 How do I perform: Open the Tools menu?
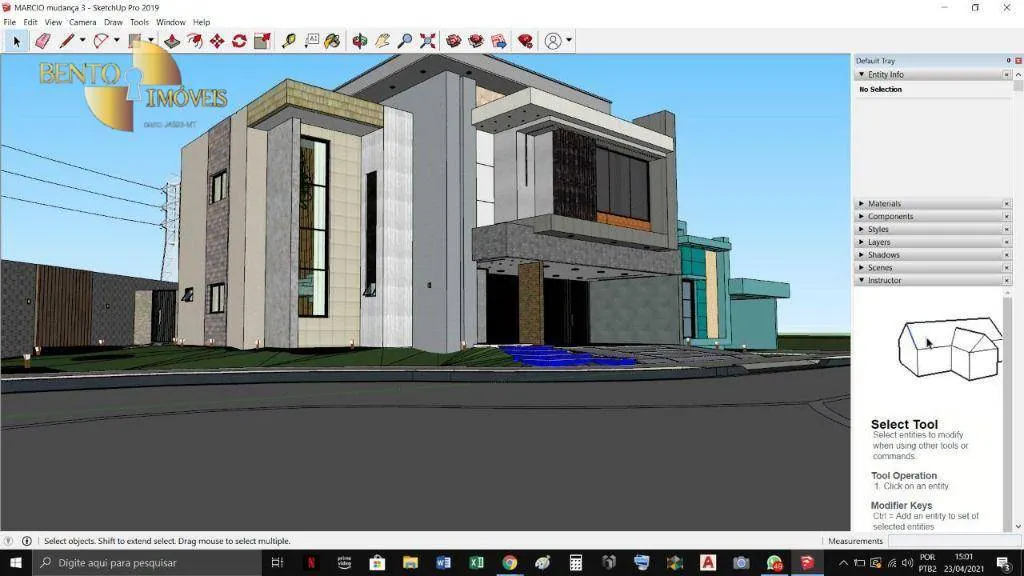click(x=139, y=22)
